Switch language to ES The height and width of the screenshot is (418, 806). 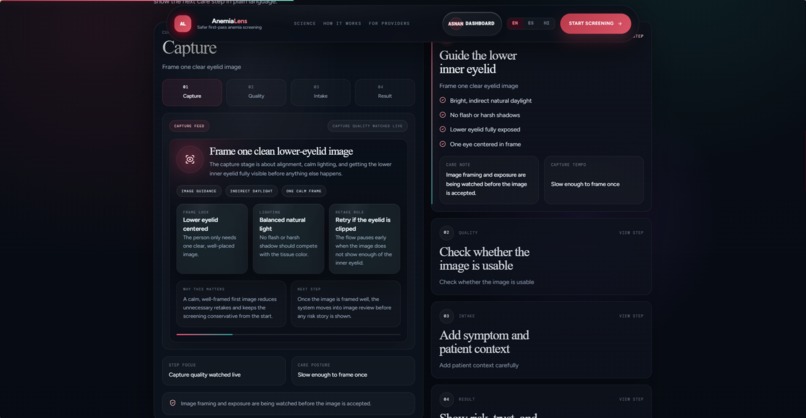530,23
